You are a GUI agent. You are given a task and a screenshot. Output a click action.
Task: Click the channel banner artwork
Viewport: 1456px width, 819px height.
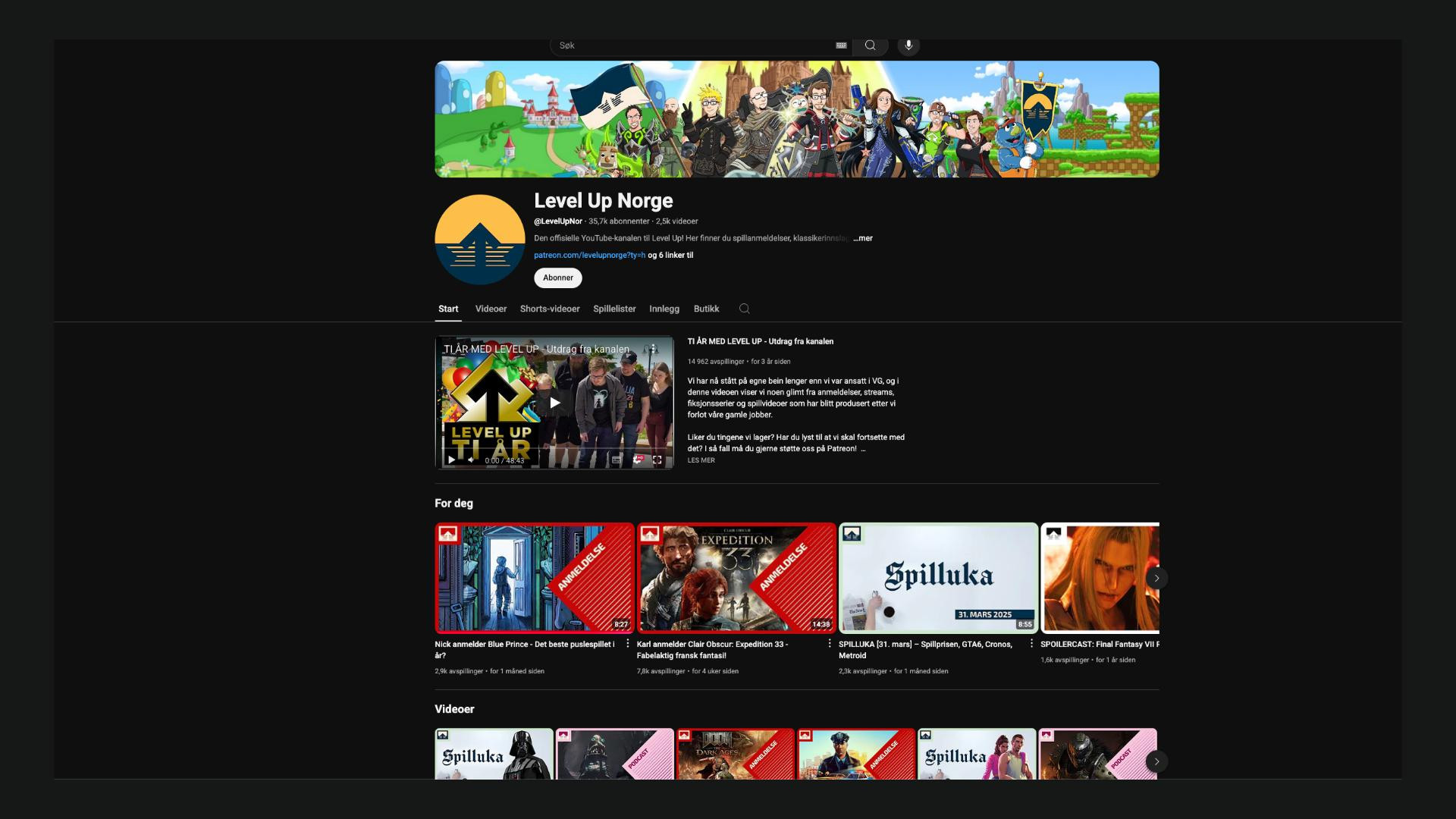(797, 119)
